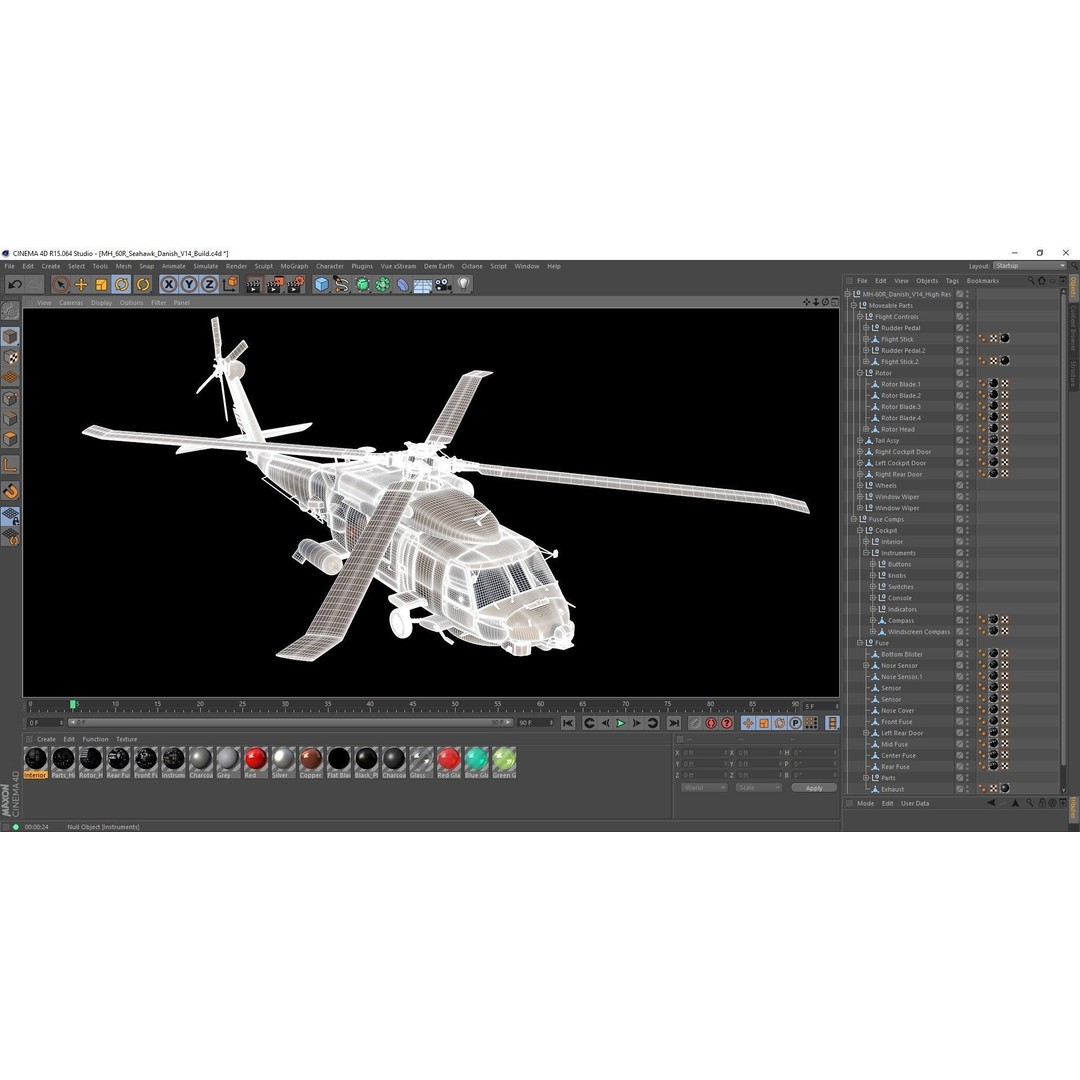Expand the Right Cockpit Door object

coord(860,452)
